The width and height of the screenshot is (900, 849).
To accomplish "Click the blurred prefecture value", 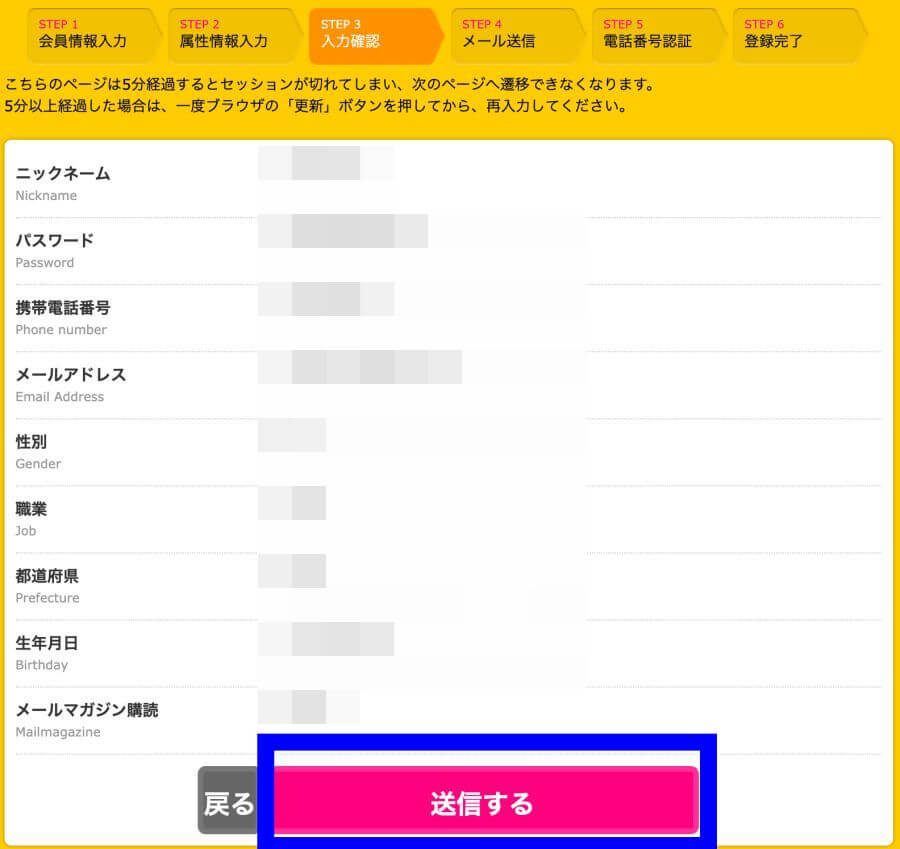I will [292, 571].
